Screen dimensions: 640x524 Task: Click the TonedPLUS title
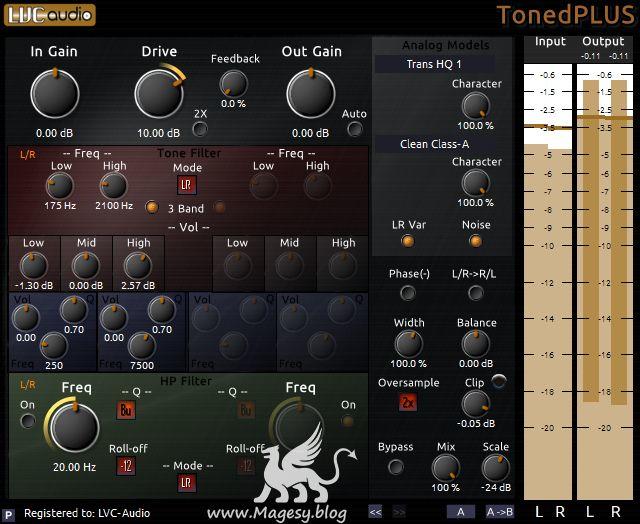coord(566,15)
